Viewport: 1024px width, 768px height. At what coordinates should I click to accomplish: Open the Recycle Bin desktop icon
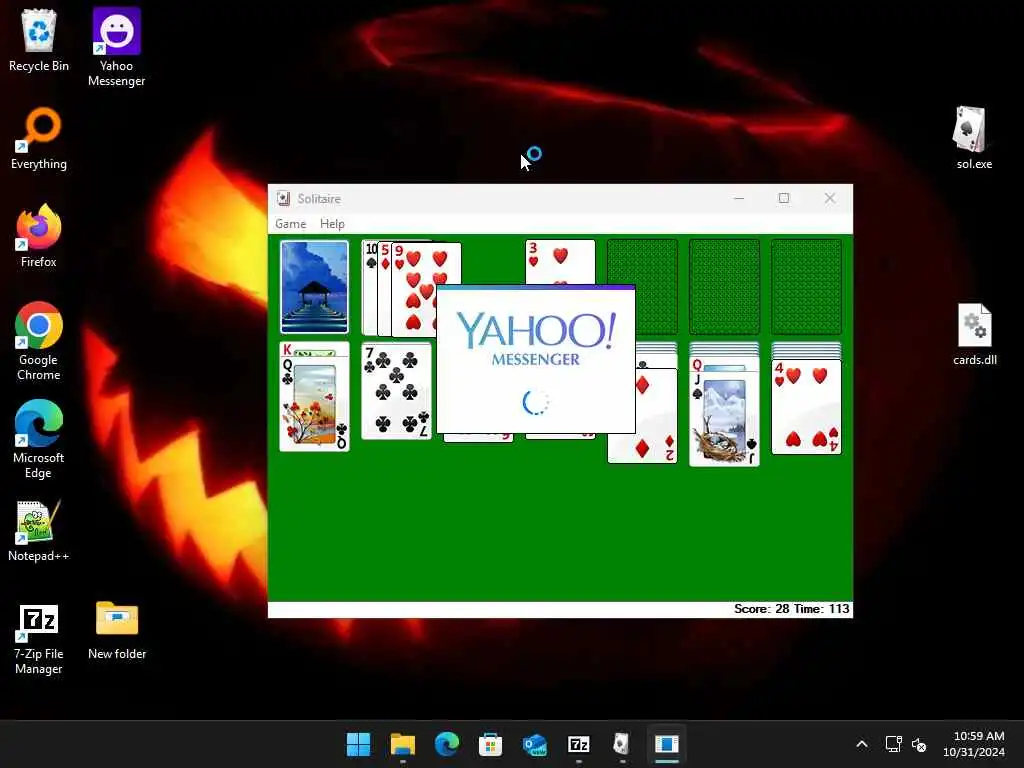coord(39,40)
